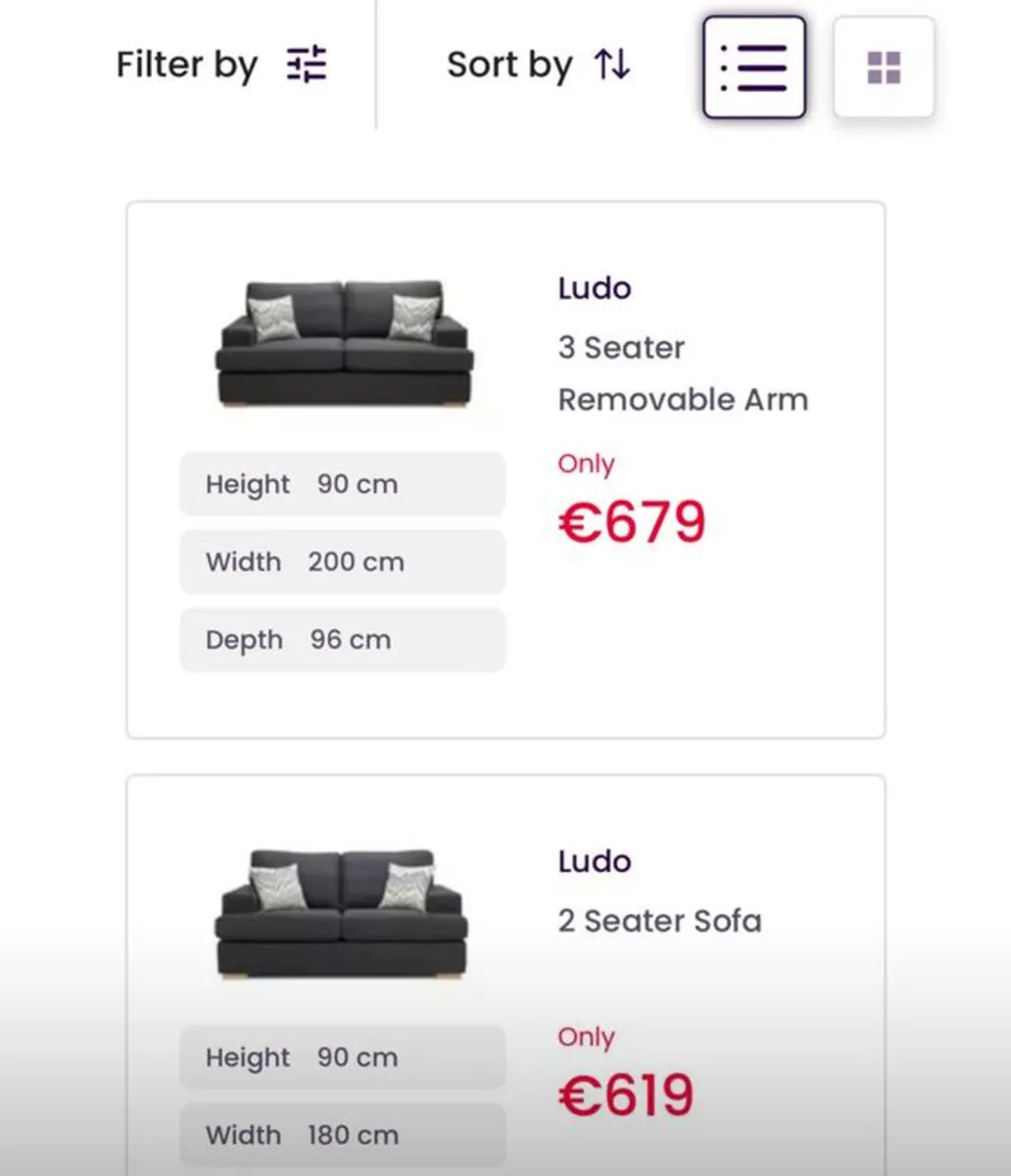Screen dimensions: 1011x1176
Task: Click the sort arrows icon
Action: point(612,65)
